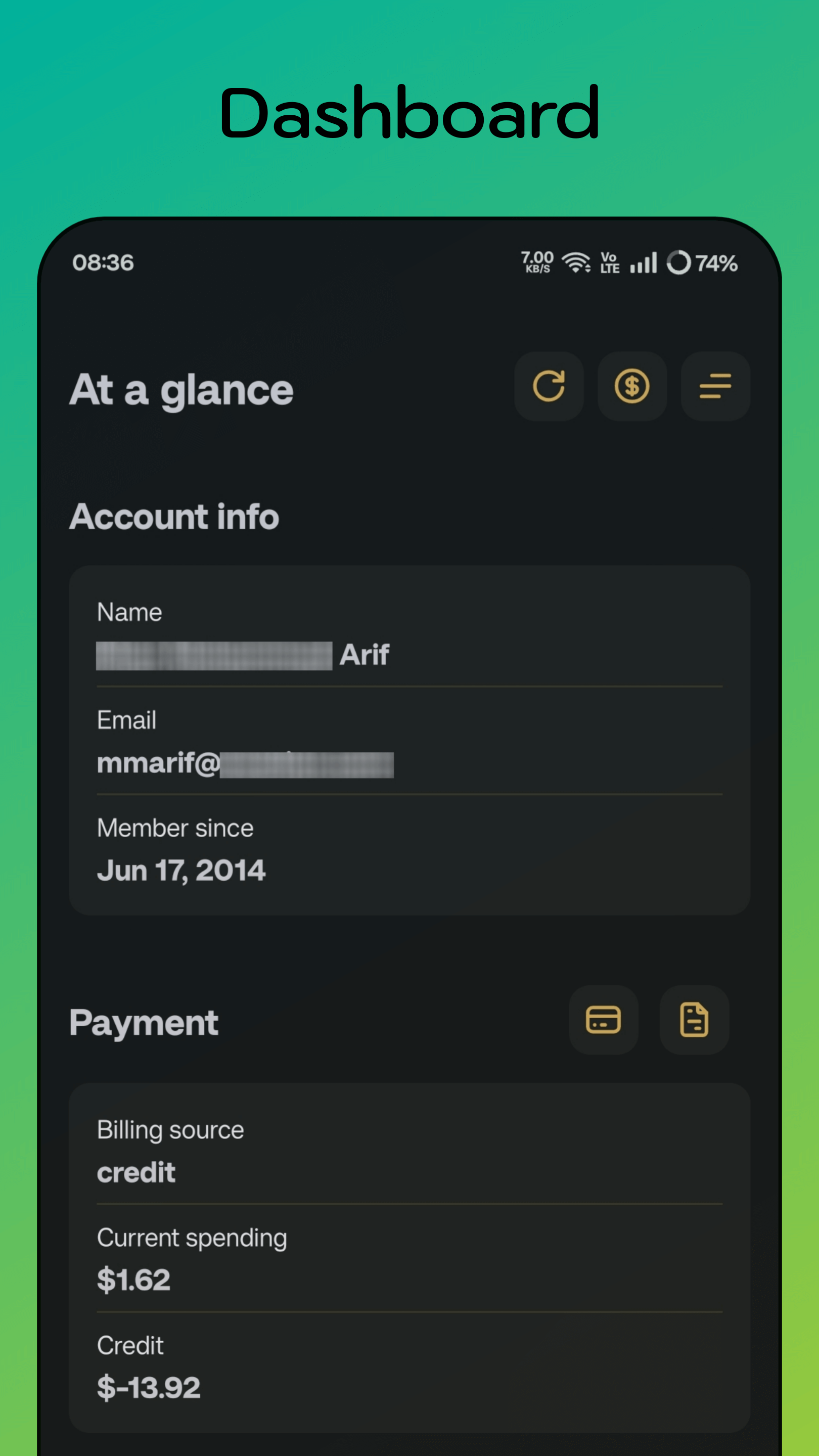The height and width of the screenshot is (1456, 819).
Task: Tap the Billing source credit row
Action: pos(409,1152)
